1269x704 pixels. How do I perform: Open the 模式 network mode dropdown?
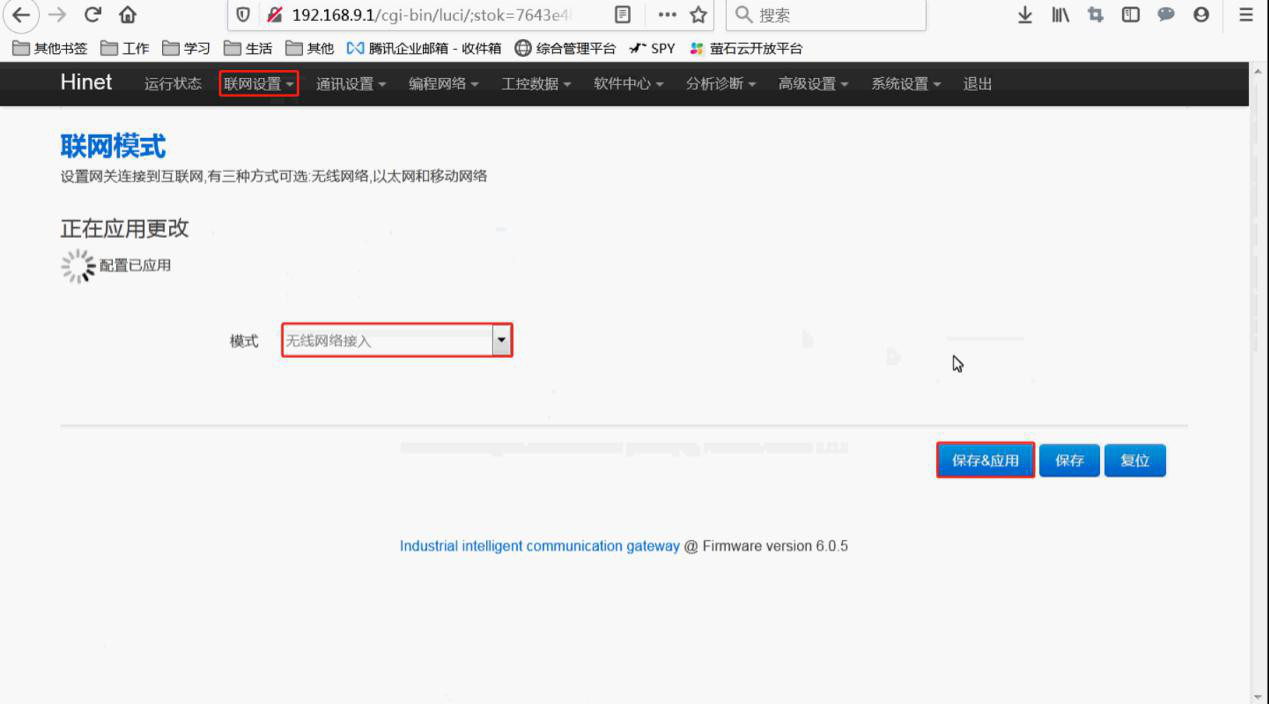click(397, 341)
